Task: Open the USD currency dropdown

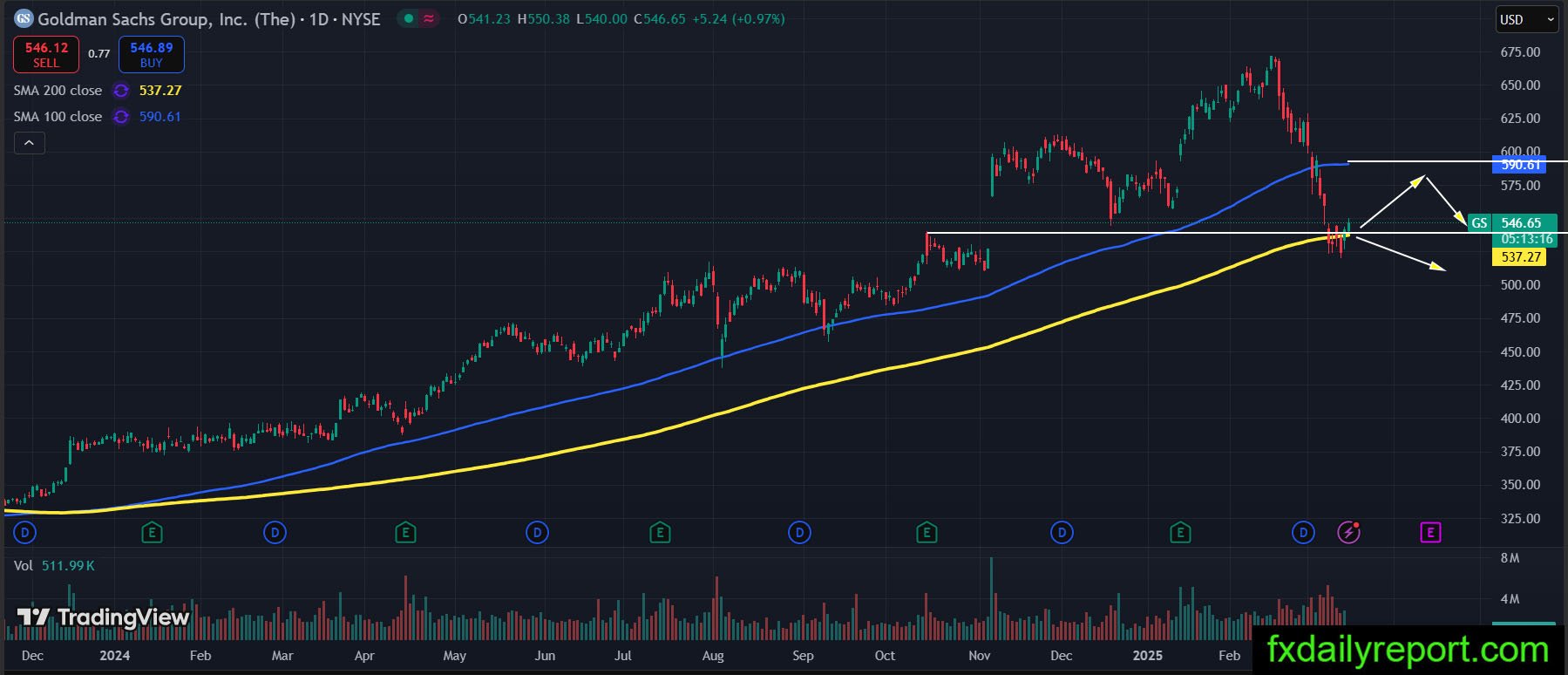Action: (1526, 19)
